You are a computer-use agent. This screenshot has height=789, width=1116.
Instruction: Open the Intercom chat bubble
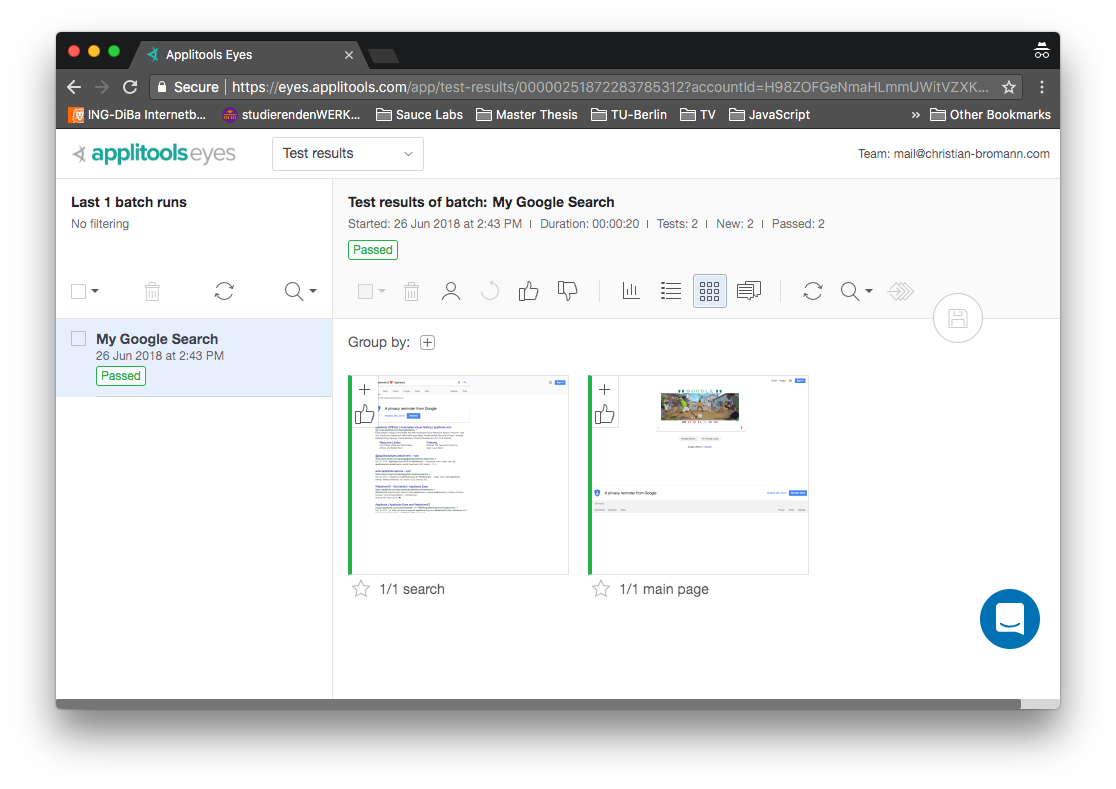tap(1009, 619)
